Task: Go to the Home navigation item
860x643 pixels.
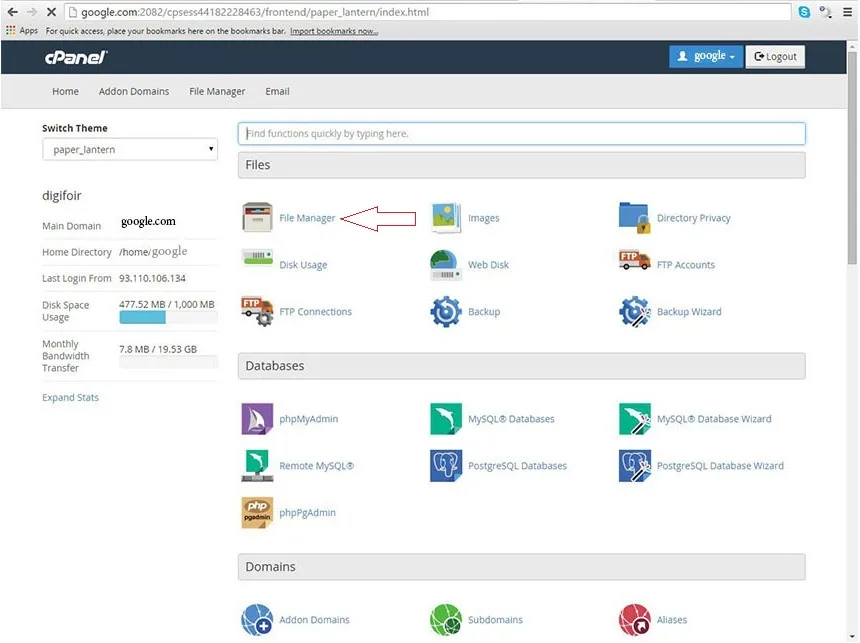Action: click(x=65, y=91)
